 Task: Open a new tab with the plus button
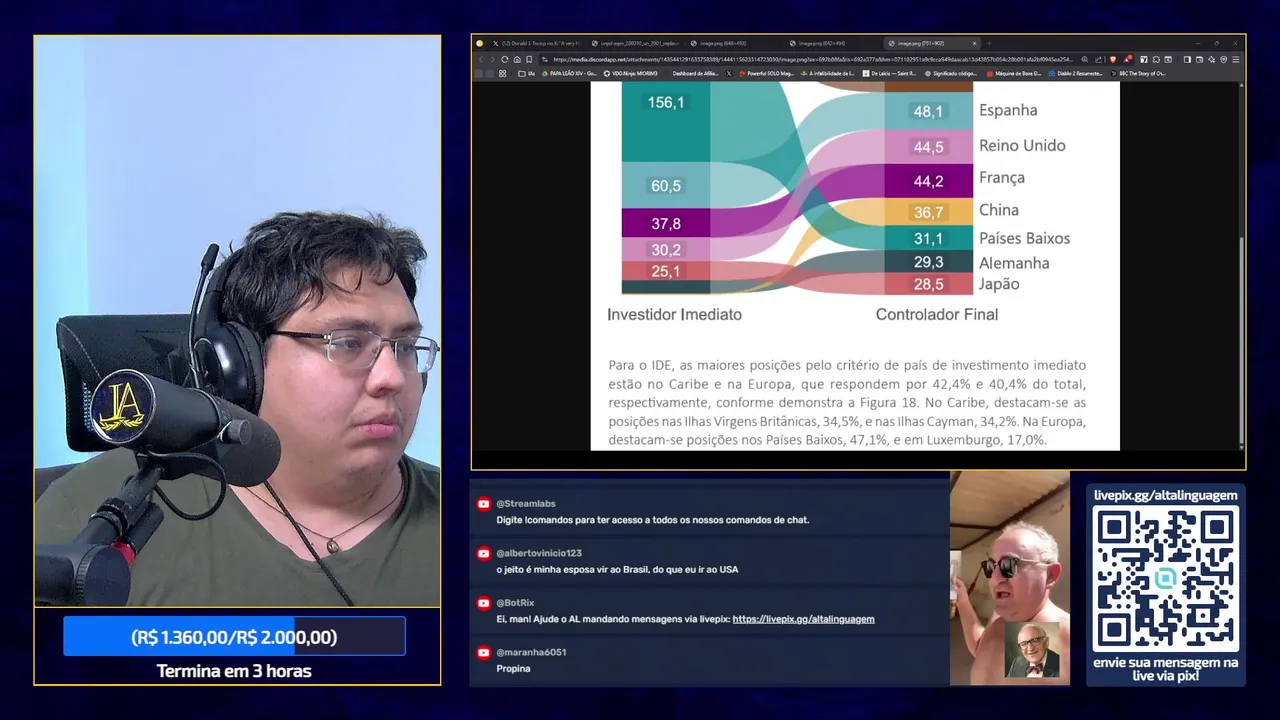pos(989,43)
